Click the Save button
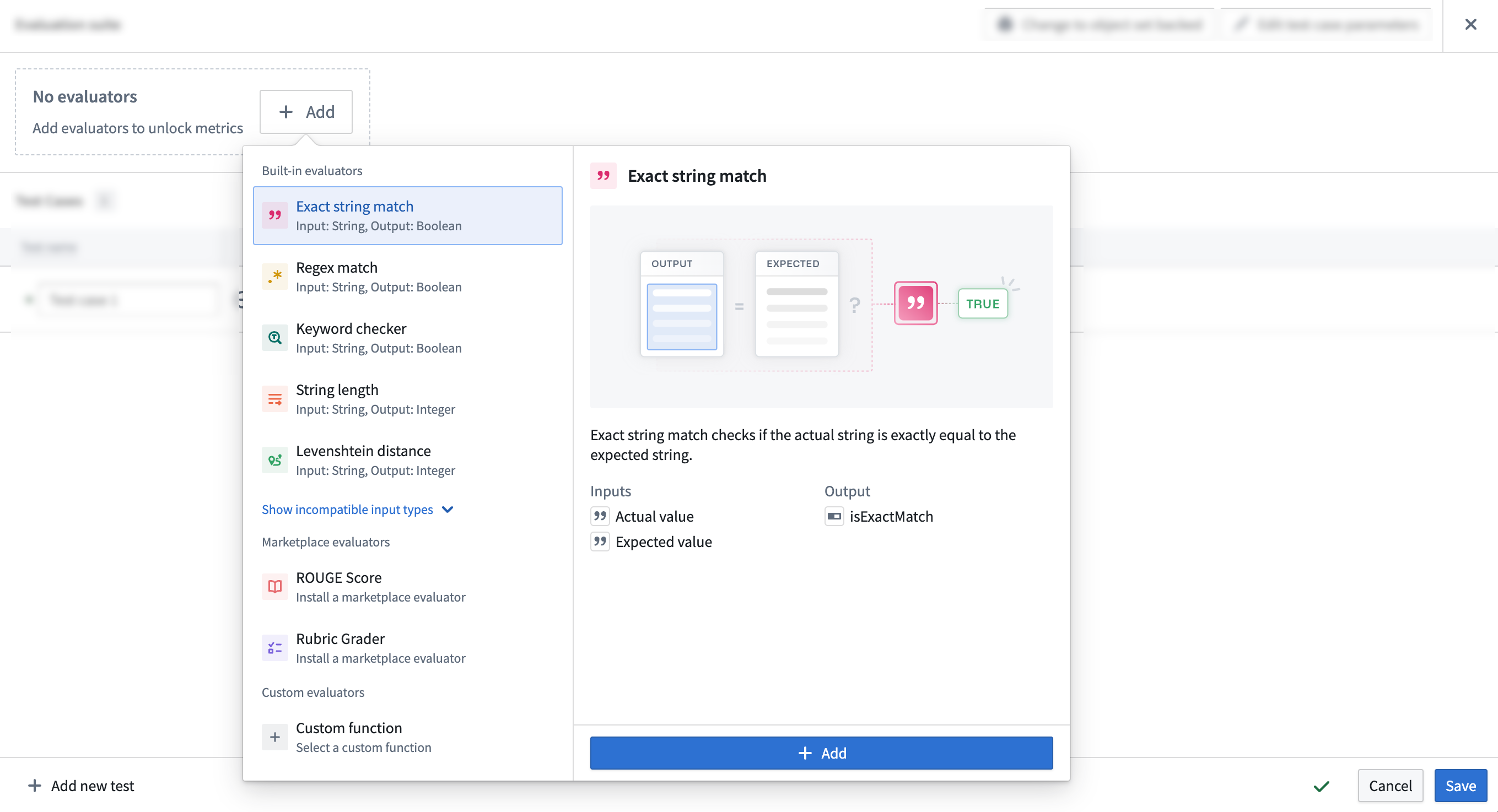Image resolution: width=1498 pixels, height=812 pixels. coord(1459,786)
